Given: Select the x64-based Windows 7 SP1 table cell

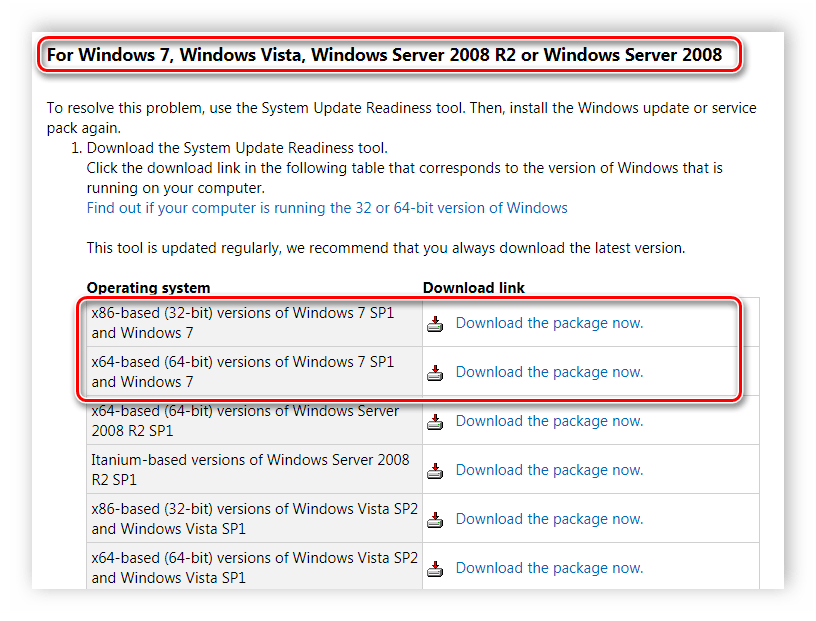Looking at the screenshot, I should 243,371.
